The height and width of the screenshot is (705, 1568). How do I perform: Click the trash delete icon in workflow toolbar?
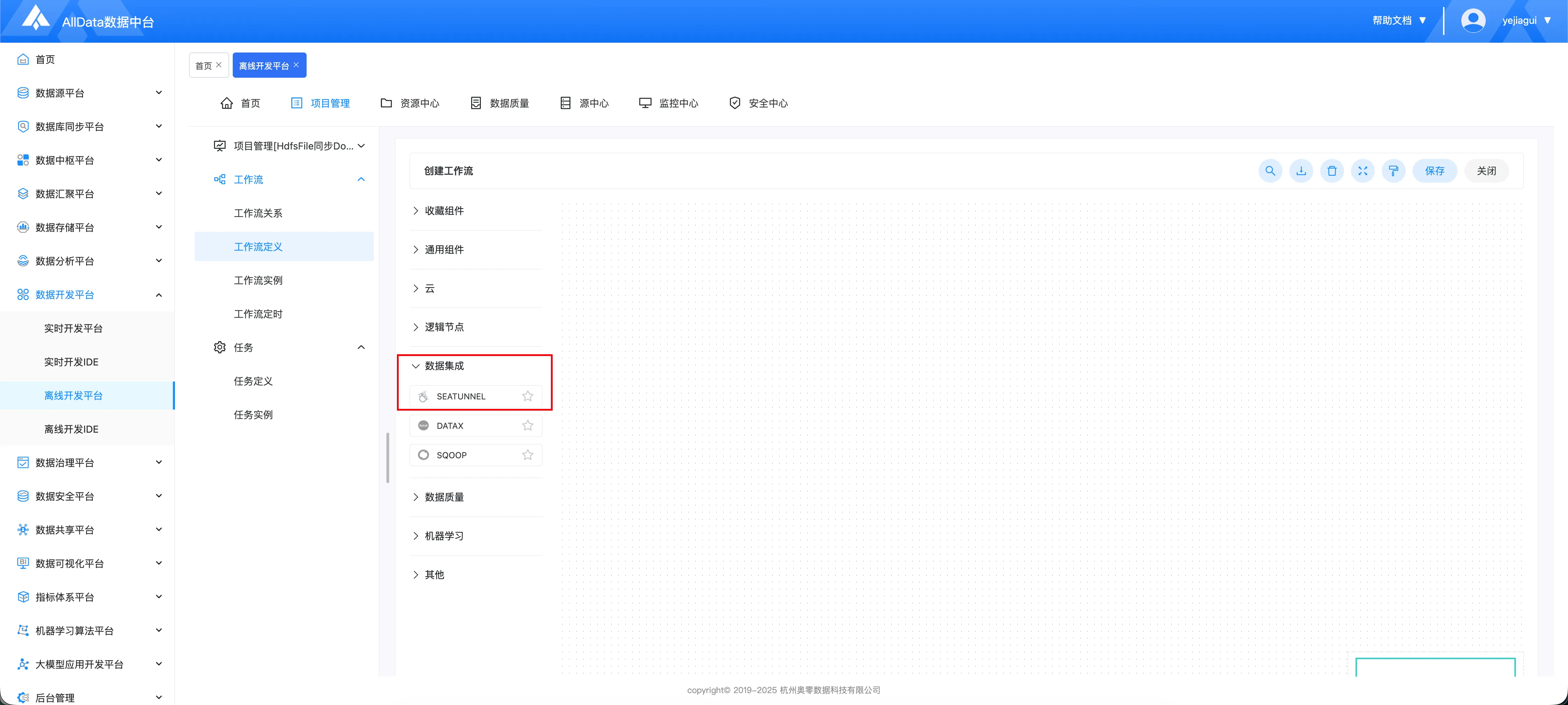coord(1332,171)
